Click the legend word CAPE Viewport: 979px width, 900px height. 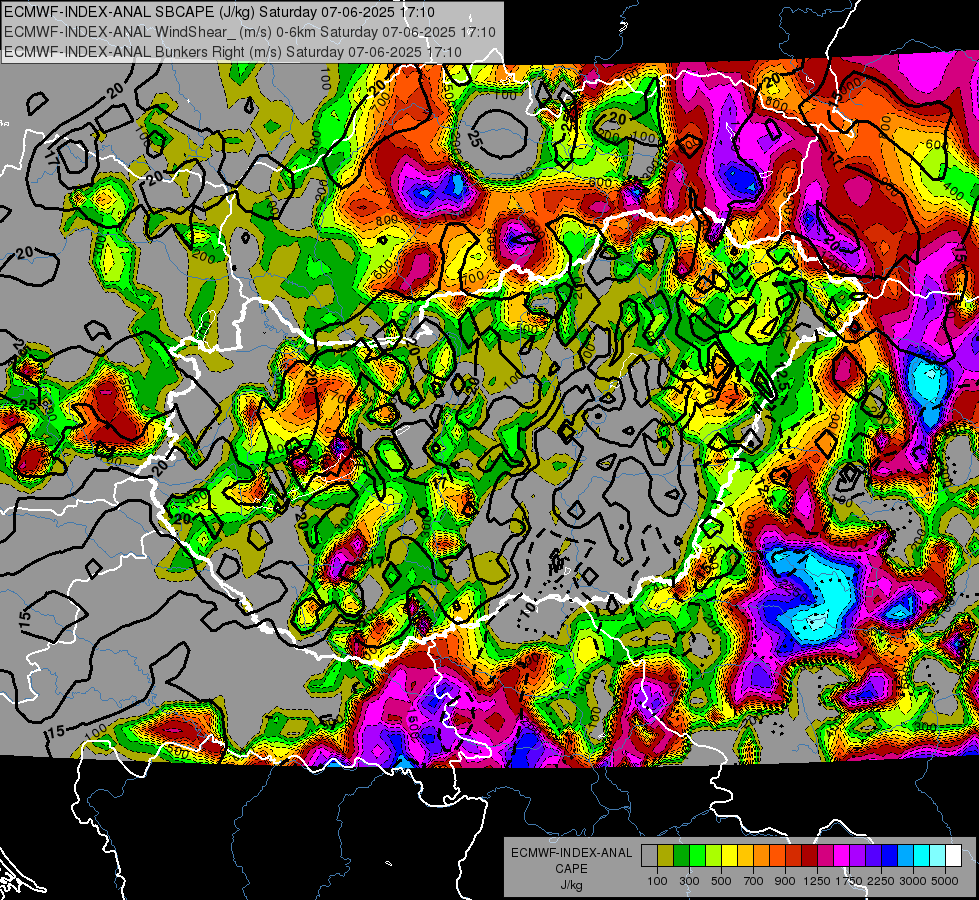571,868
